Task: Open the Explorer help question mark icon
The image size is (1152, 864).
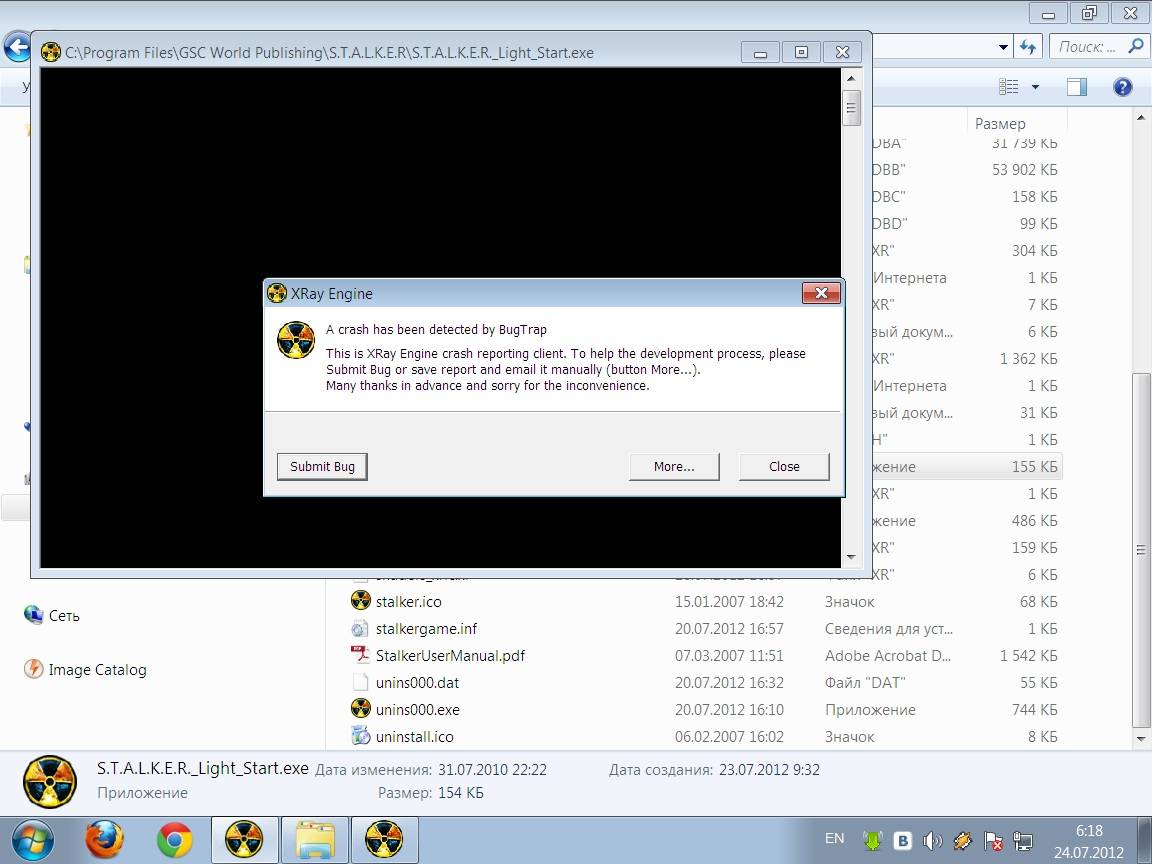Action: point(1122,87)
